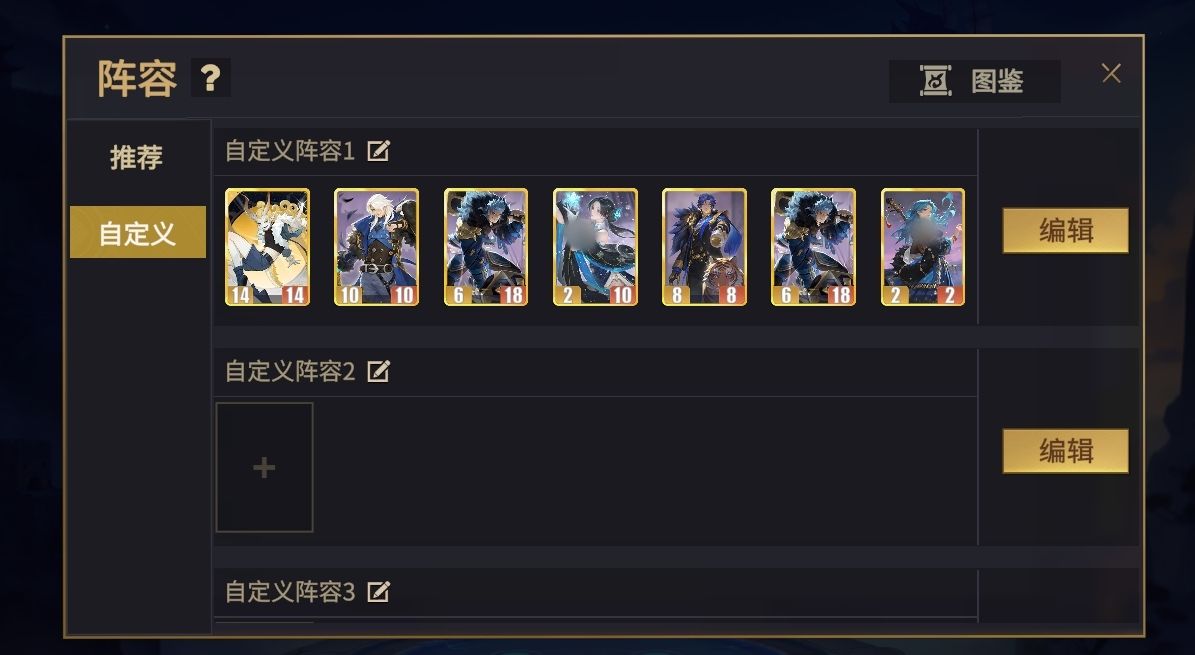Screen dimensions: 1195x655
Task: Open the question mark help icon beside 阵容
Action: tap(210, 78)
